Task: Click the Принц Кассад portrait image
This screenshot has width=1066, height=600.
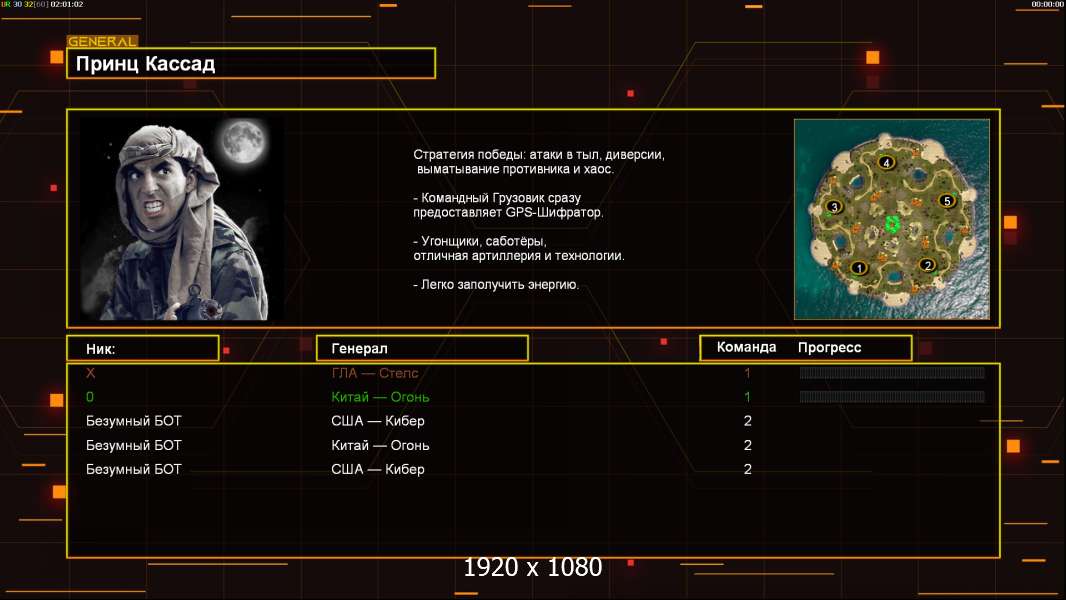Action: tap(182, 218)
